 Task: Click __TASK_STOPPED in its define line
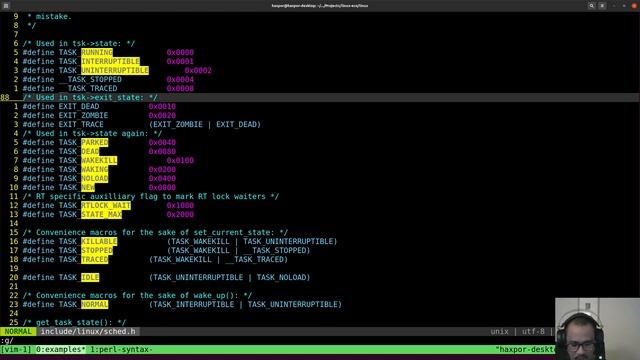(90, 79)
